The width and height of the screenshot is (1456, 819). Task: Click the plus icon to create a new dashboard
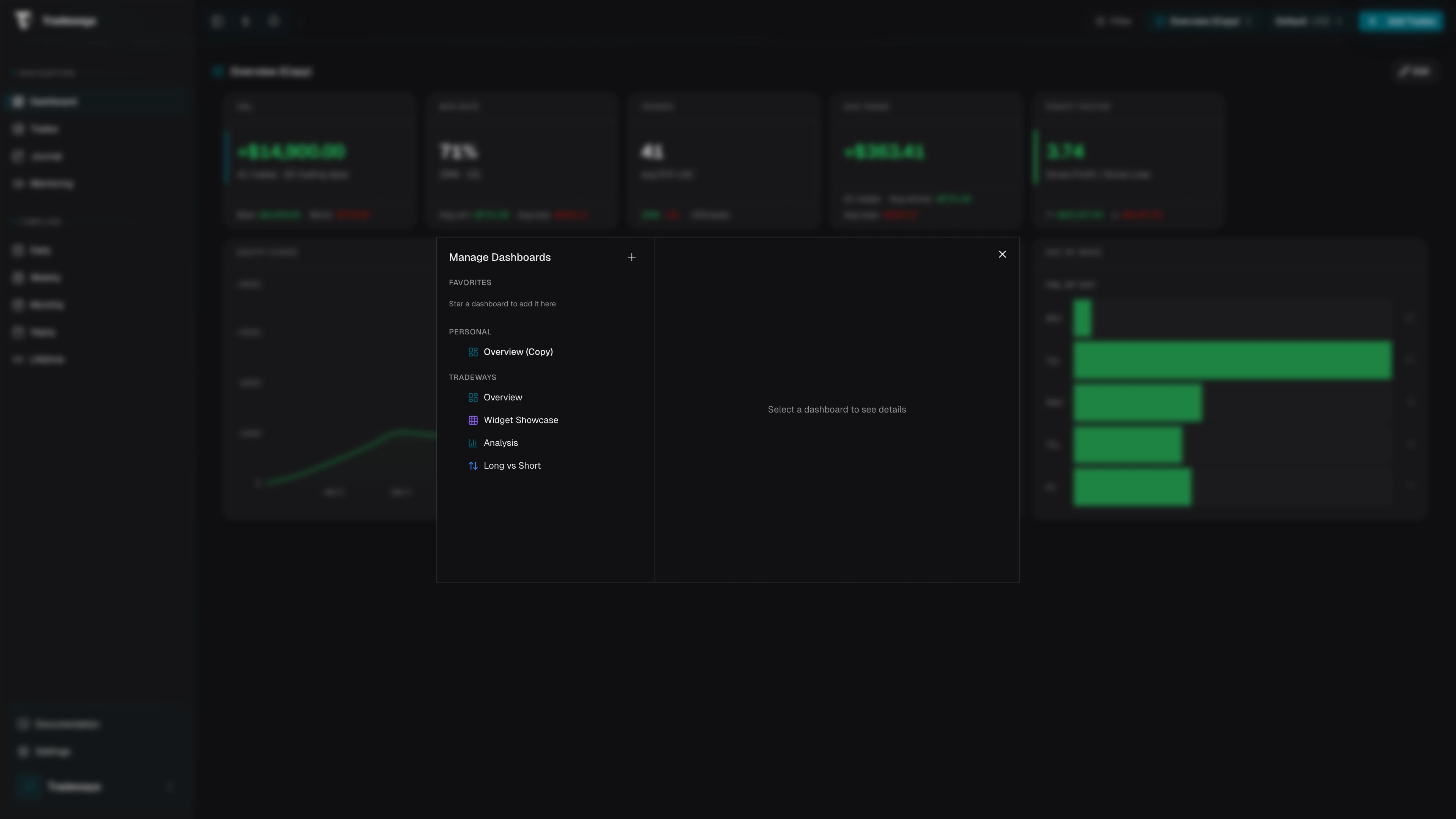click(x=631, y=257)
